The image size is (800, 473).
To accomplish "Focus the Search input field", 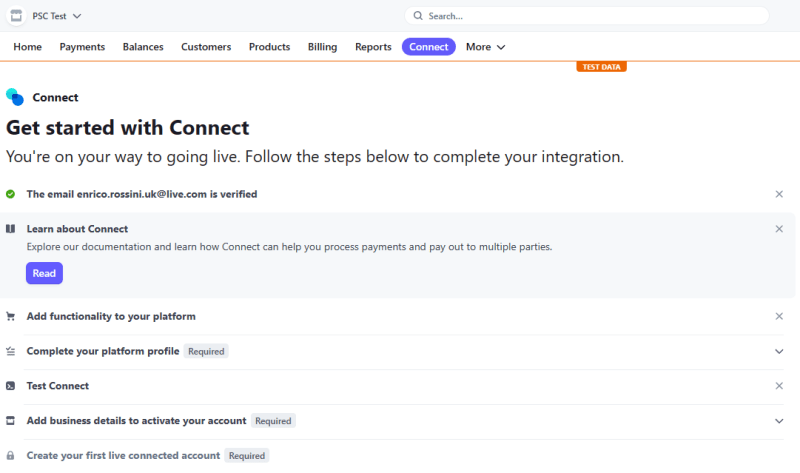I will click(x=587, y=16).
